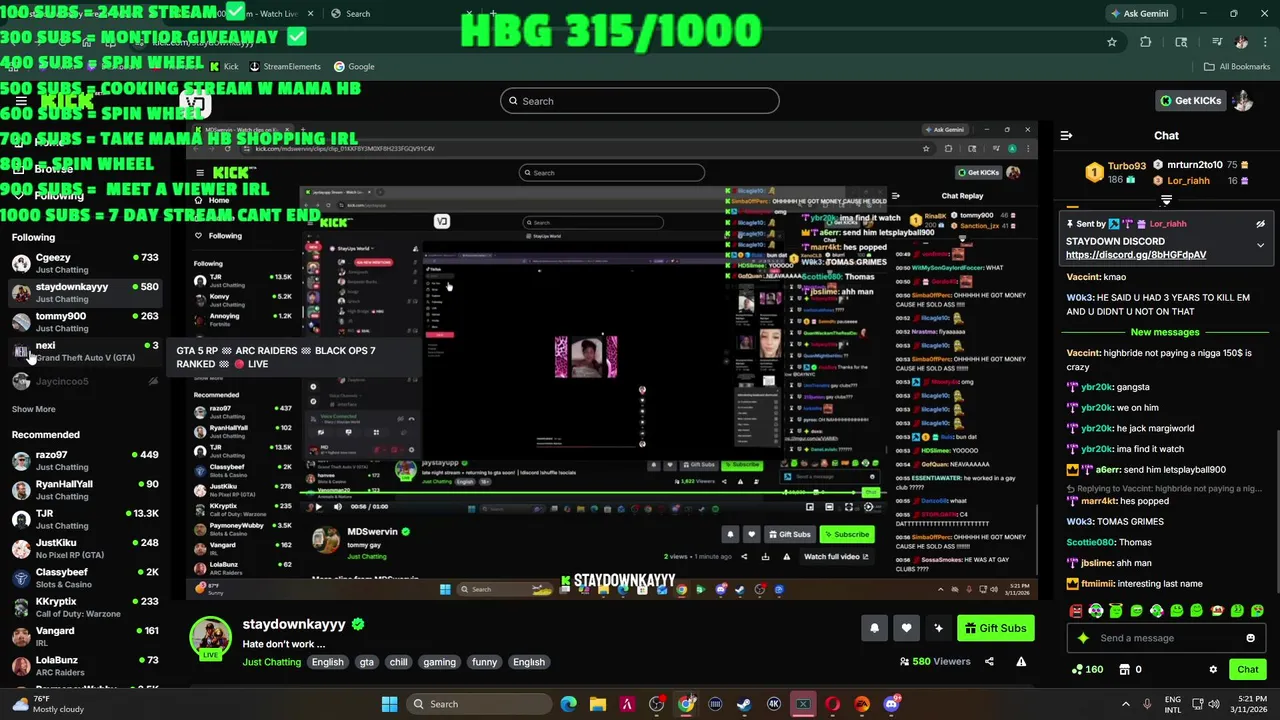This screenshot has height=720, width=1280.
Task: Open Kick user avatar menu
Action: pos(1243,100)
